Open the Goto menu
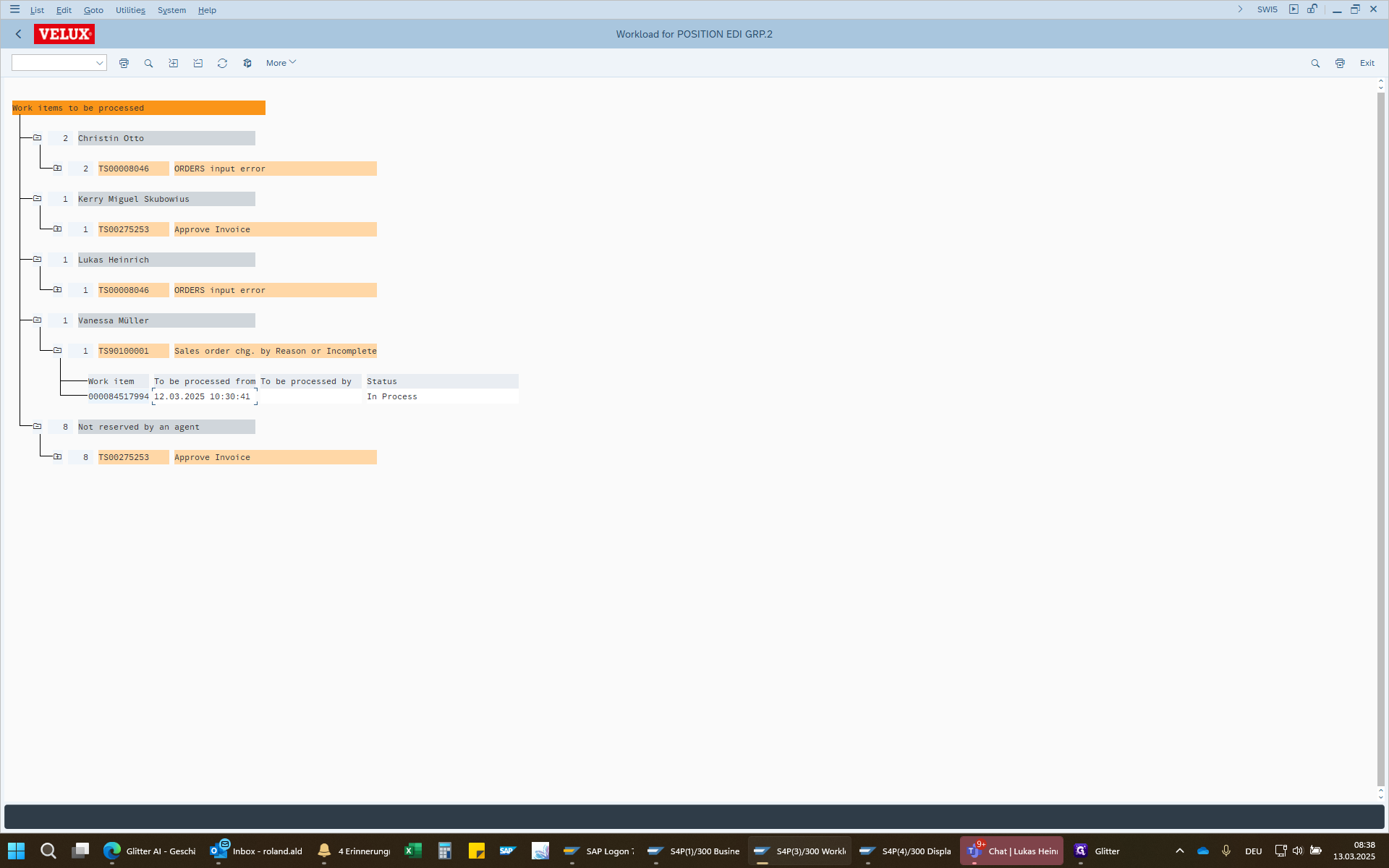Viewport: 1389px width, 868px height. pyautogui.click(x=93, y=10)
